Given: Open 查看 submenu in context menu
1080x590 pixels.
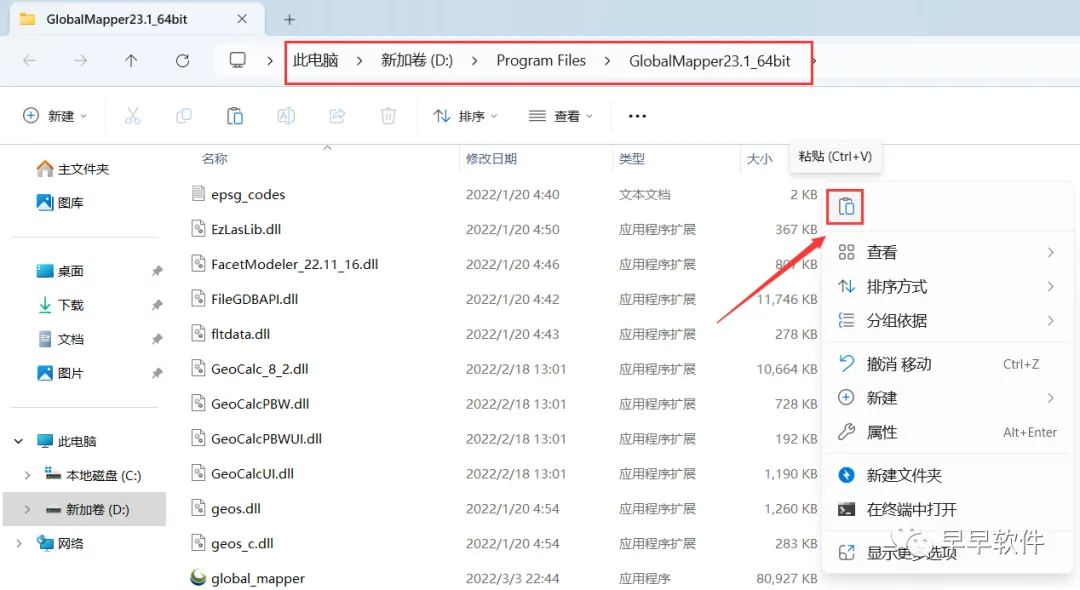Looking at the screenshot, I should click(x=947, y=253).
